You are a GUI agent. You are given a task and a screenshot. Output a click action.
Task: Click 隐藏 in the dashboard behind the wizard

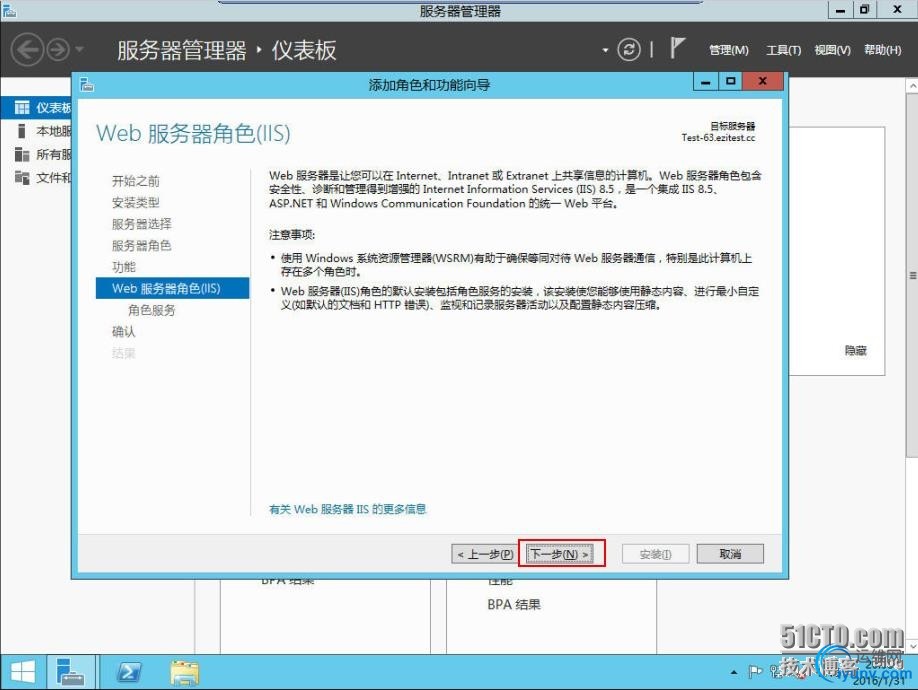855,351
